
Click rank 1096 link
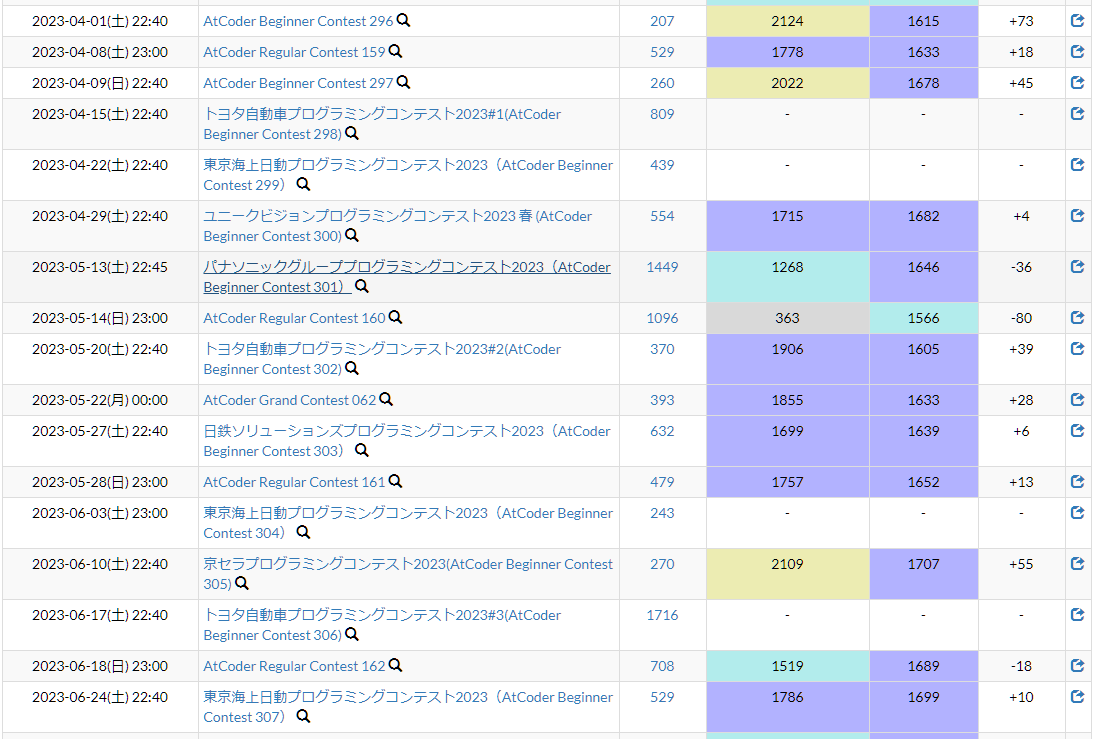(662, 318)
